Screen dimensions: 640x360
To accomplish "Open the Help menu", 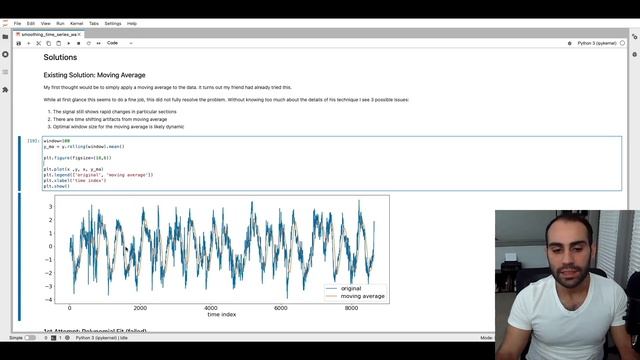I will coord(131,24).
